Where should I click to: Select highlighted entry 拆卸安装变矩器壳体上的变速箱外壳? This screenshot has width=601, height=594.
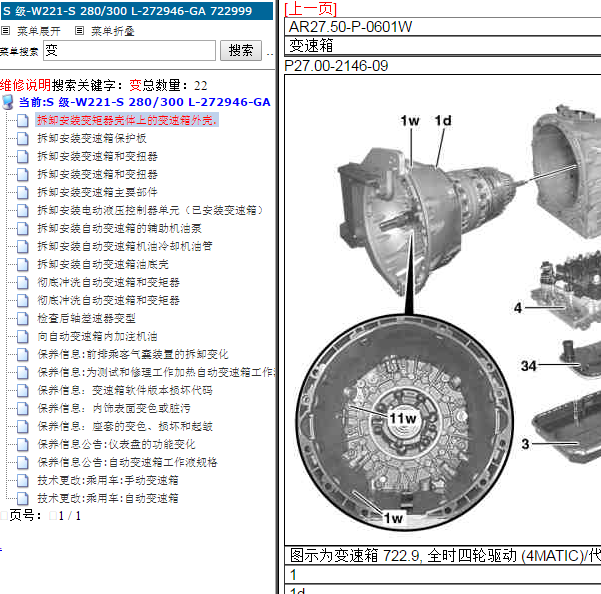127,120
